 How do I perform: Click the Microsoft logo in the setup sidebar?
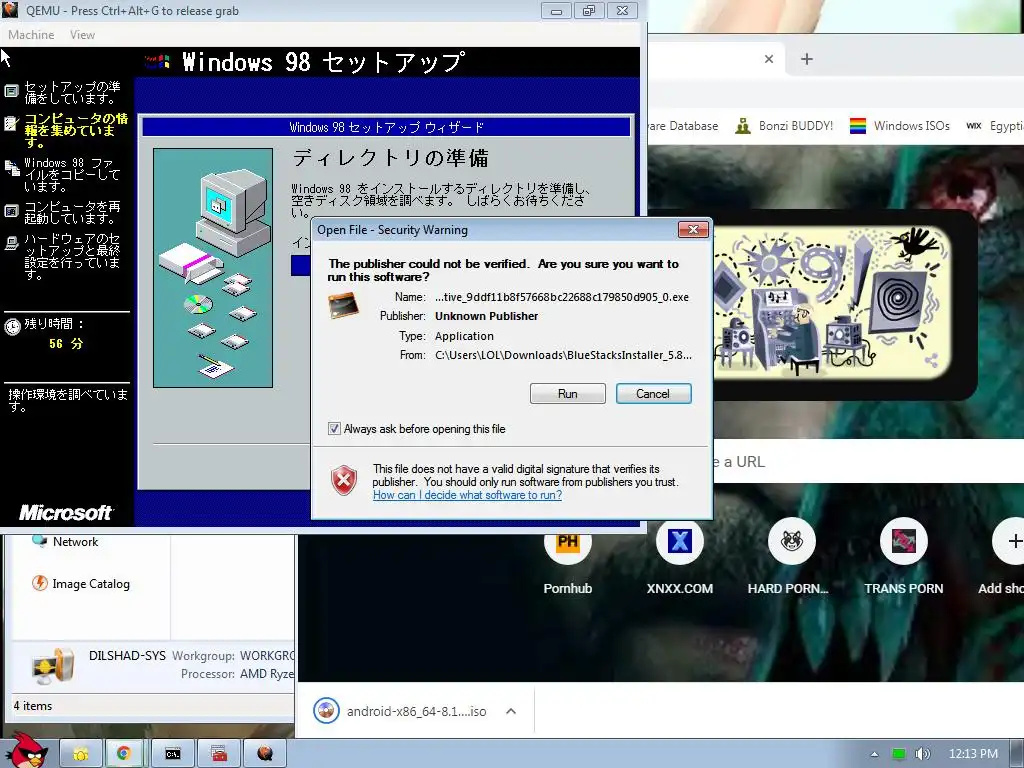(66, 513)
